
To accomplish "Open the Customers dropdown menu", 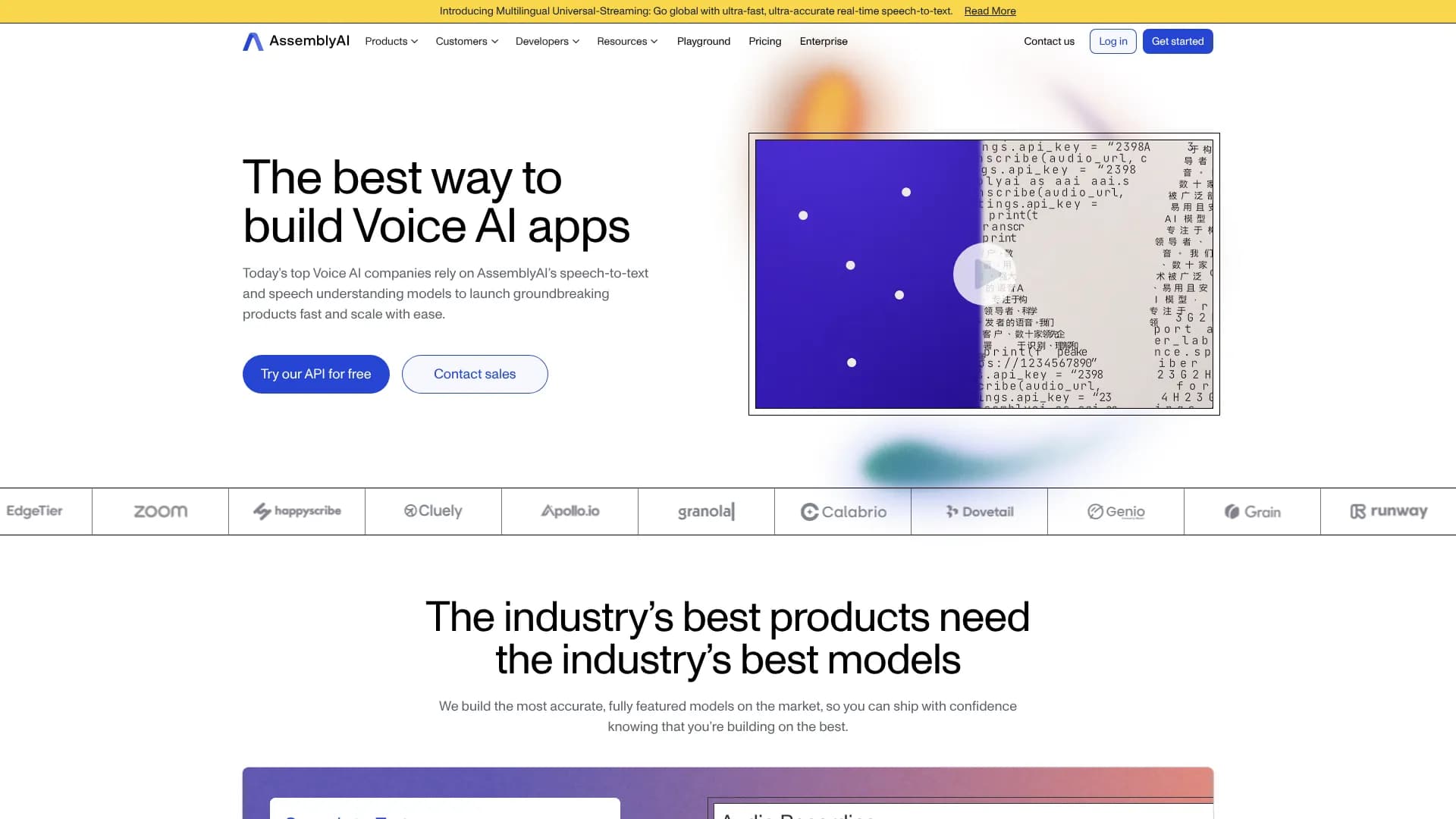I will (x=466, y=42).
